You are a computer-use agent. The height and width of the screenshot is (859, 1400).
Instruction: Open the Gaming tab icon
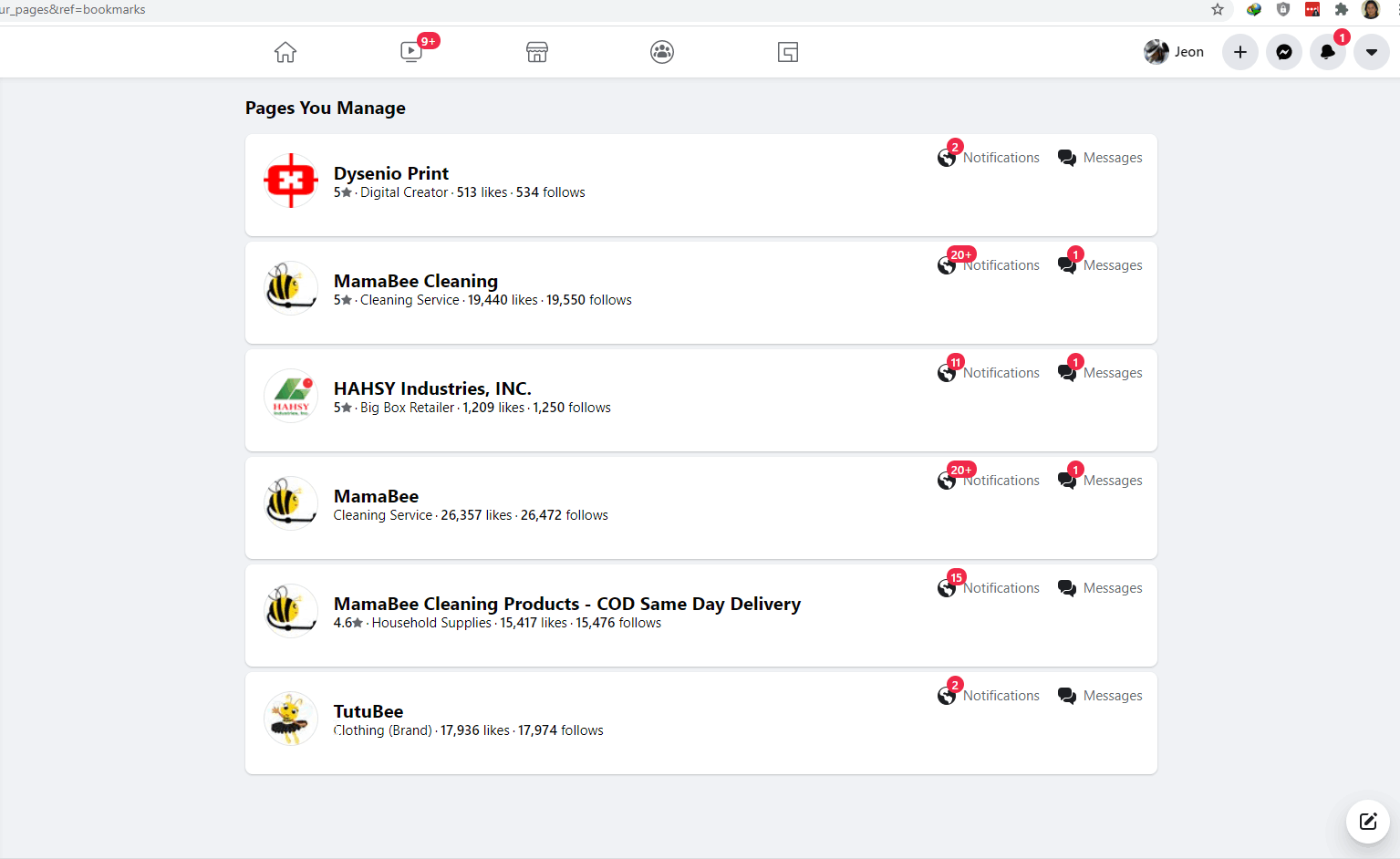click(788, 52)
